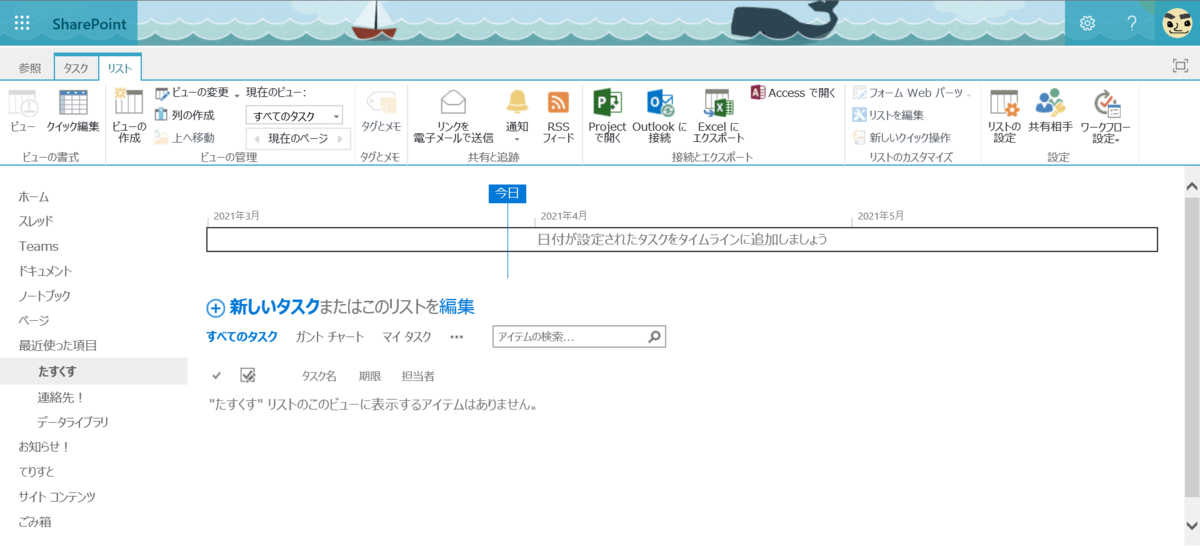Open データライブラリ in left navigation
1200x546 pixels.
click(73, 422)
